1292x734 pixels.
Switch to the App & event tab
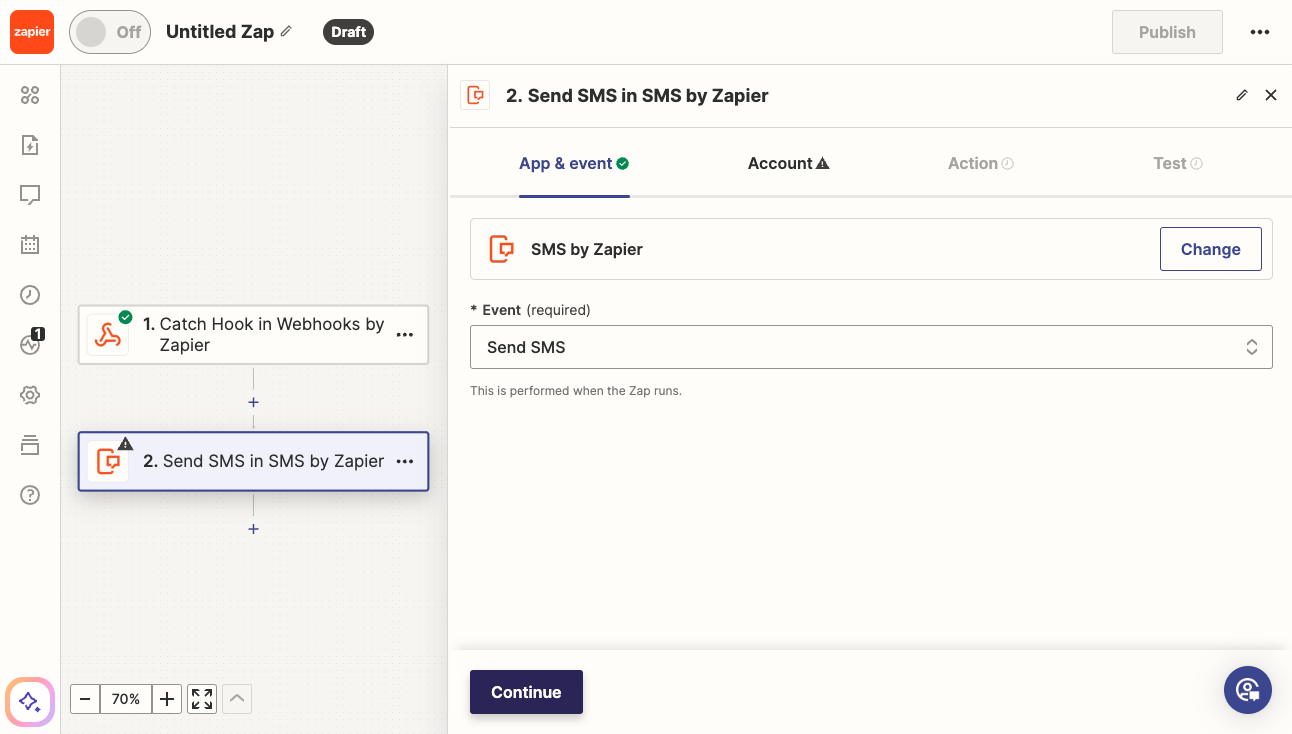[x=574, y=163]
